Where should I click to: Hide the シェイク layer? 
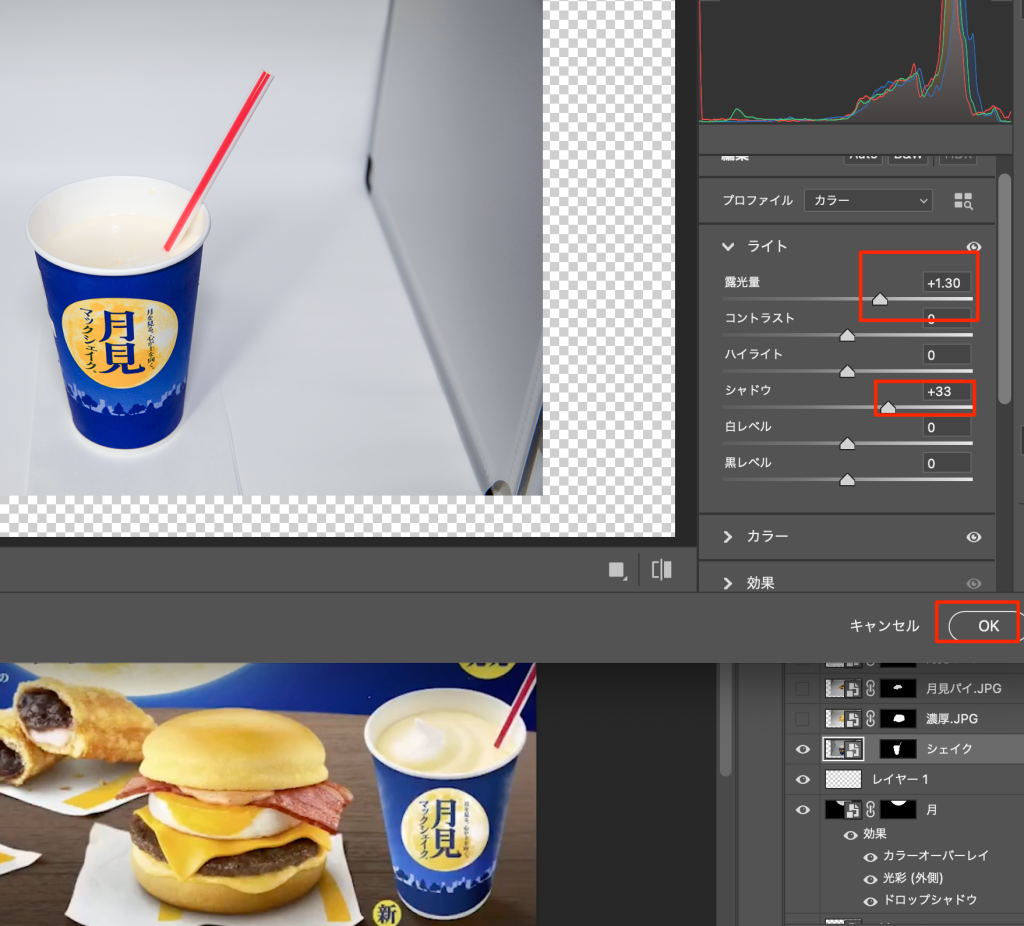(x=802, y=749)
